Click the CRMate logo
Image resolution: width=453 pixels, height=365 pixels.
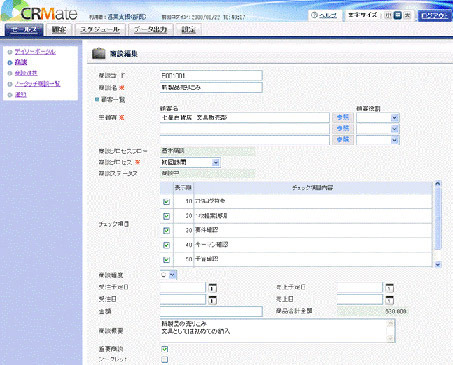tap(39, 11)
